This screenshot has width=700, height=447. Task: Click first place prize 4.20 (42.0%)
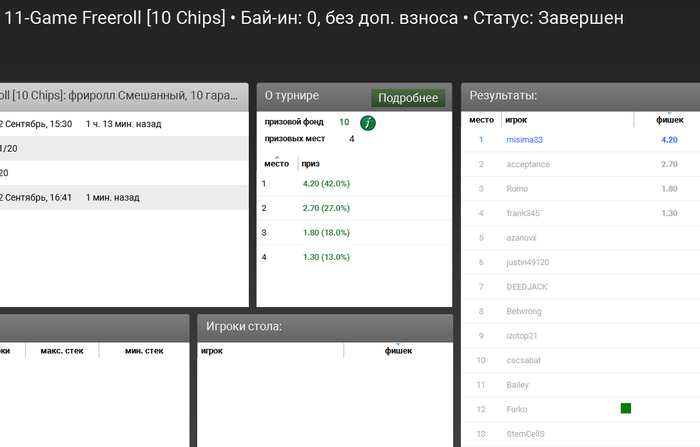pyautogui.click(x=326, y=184)
